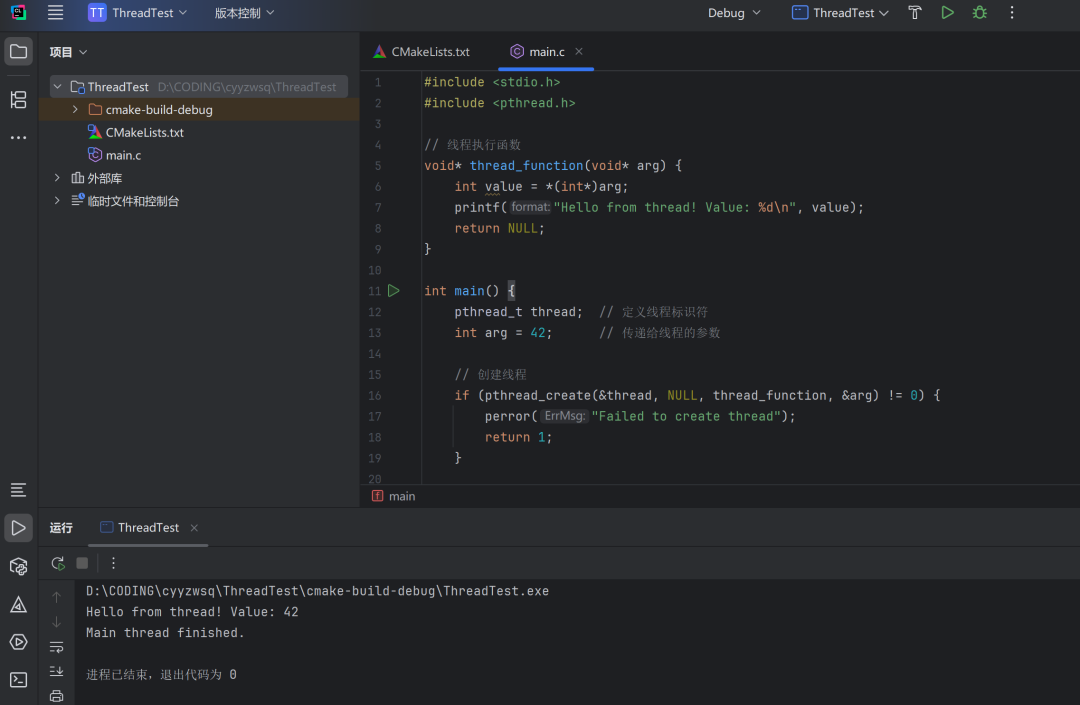Select main.c in the project tree
1080x705 pixels.
(123, 155)
